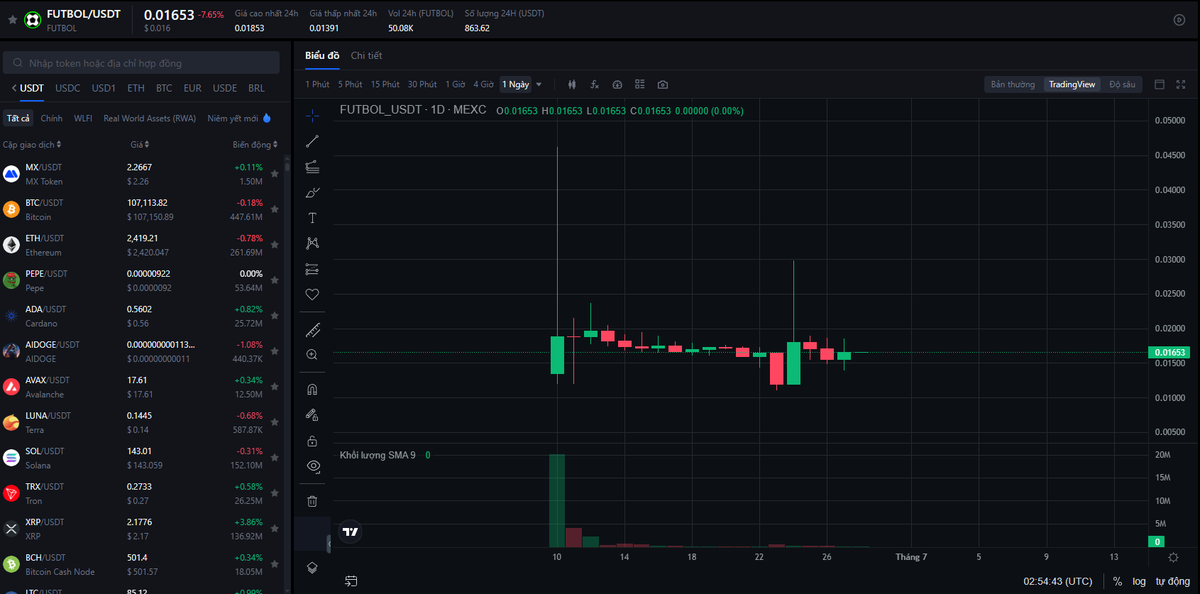Open the Chi tiết tab
This screenshot has width=1200, height=594.
coord(366,56)
